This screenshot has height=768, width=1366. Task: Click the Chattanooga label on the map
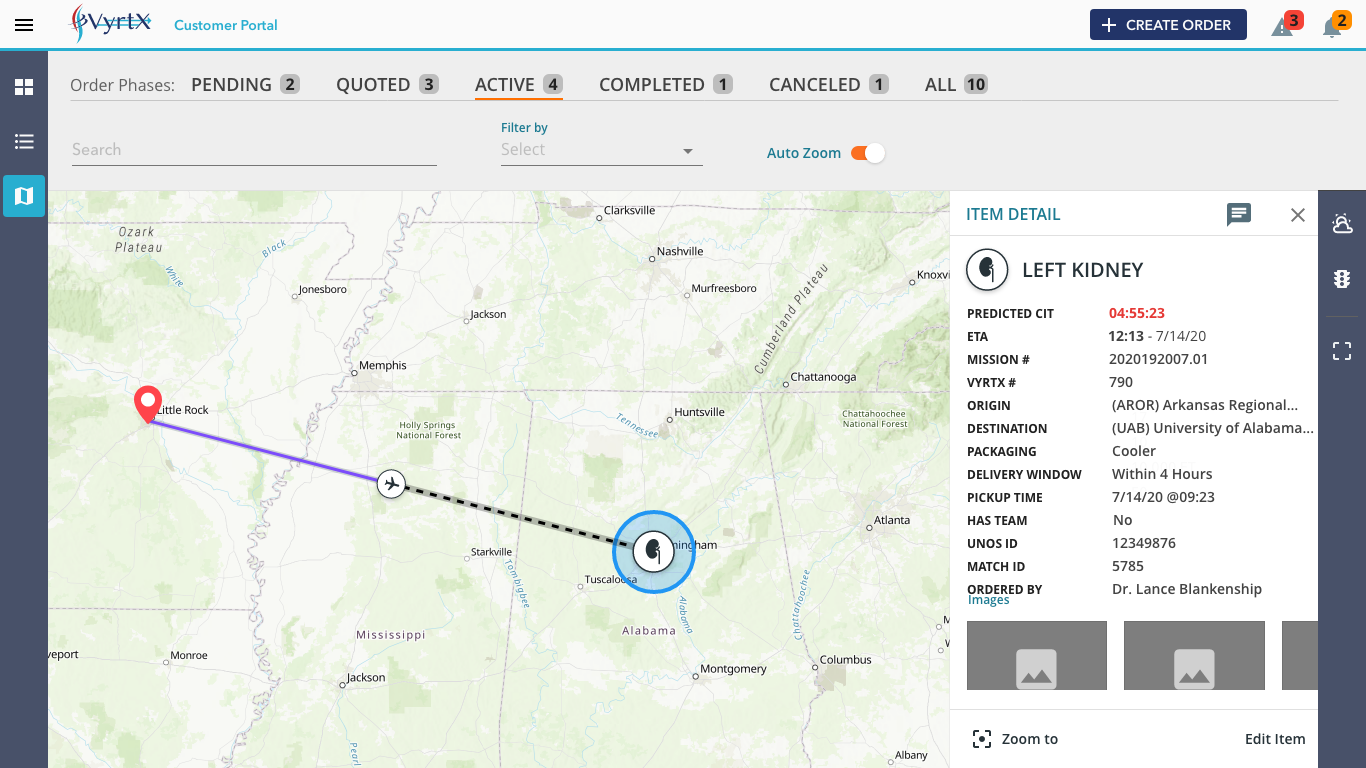click(x=823, y=377)
